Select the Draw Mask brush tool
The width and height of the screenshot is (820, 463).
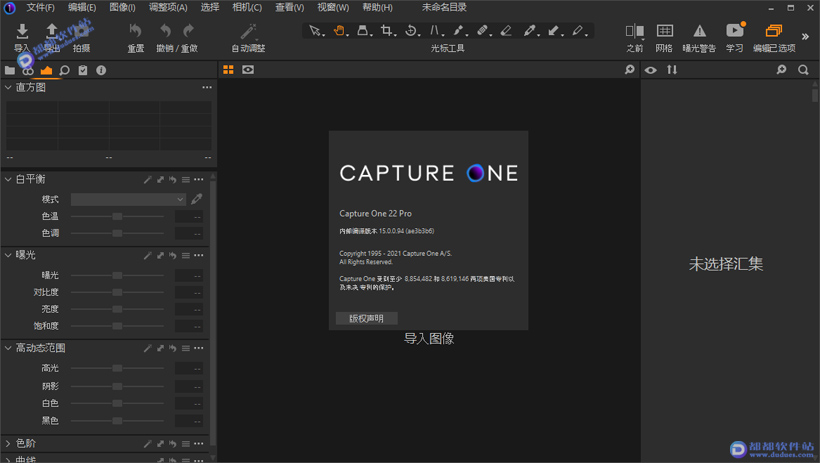(459, 31)
